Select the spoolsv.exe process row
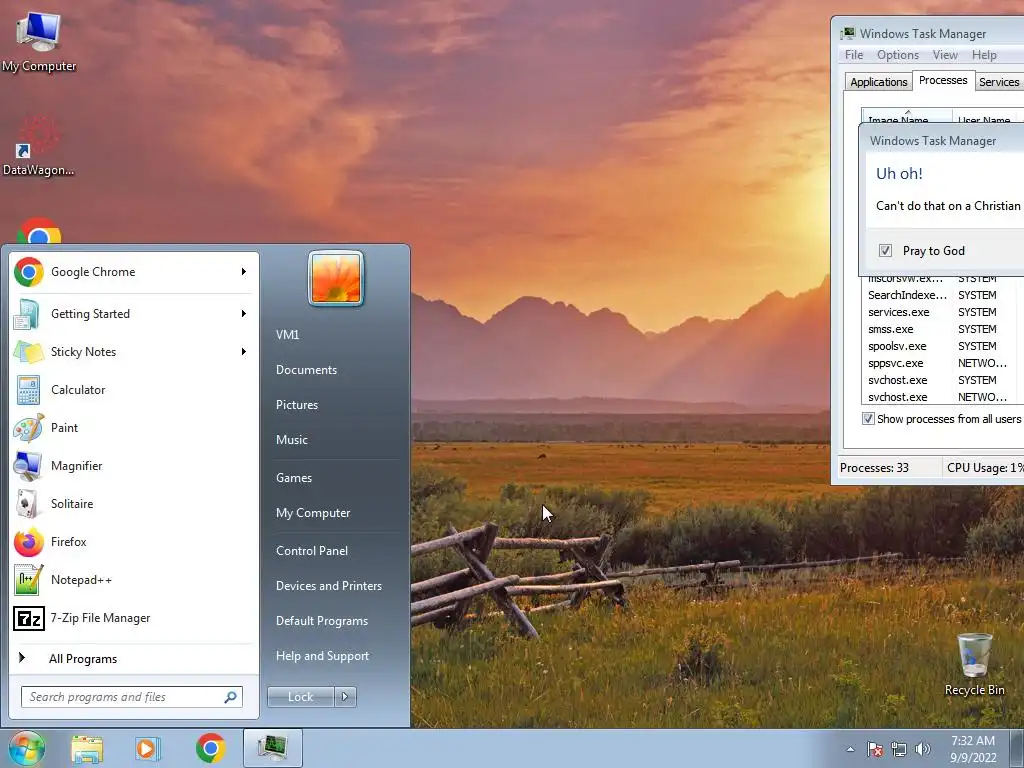The height and width of the screenshot is (768, 1024). tap(942, 346)
